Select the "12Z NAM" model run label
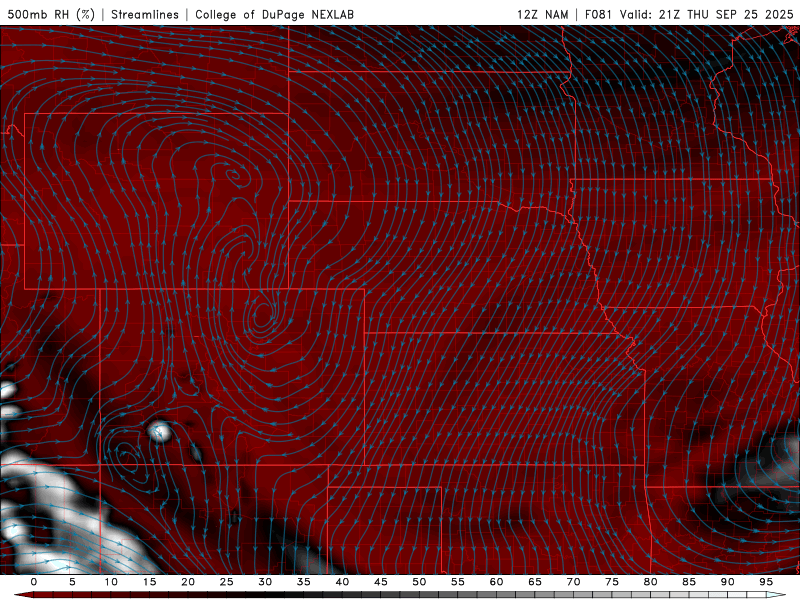The height and width of the screenshot is (600, 800). (x=542, y=15)
